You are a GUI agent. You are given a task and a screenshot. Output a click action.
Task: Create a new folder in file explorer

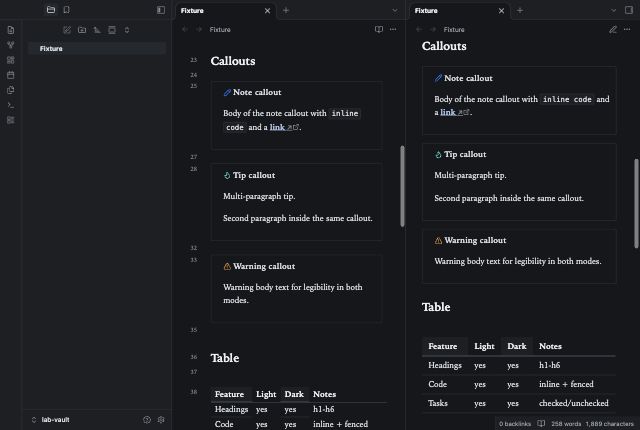(x=82, y=30)
